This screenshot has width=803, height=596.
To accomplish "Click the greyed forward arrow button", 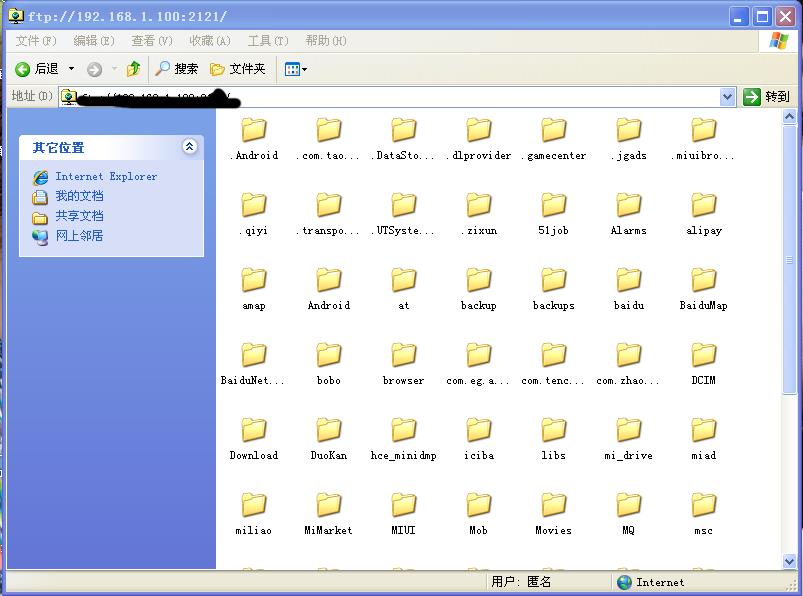I will click(x=94, y=69).
